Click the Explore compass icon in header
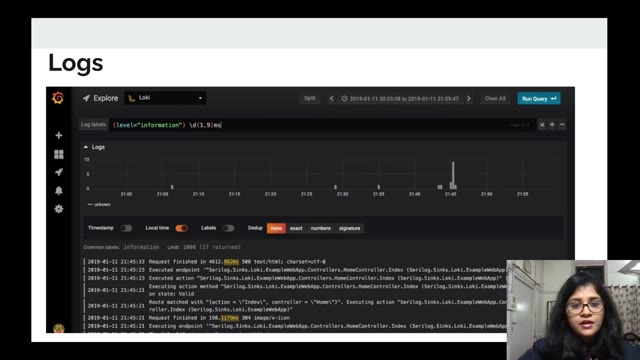This screenshot has width=640, height=360. [86, 98]
